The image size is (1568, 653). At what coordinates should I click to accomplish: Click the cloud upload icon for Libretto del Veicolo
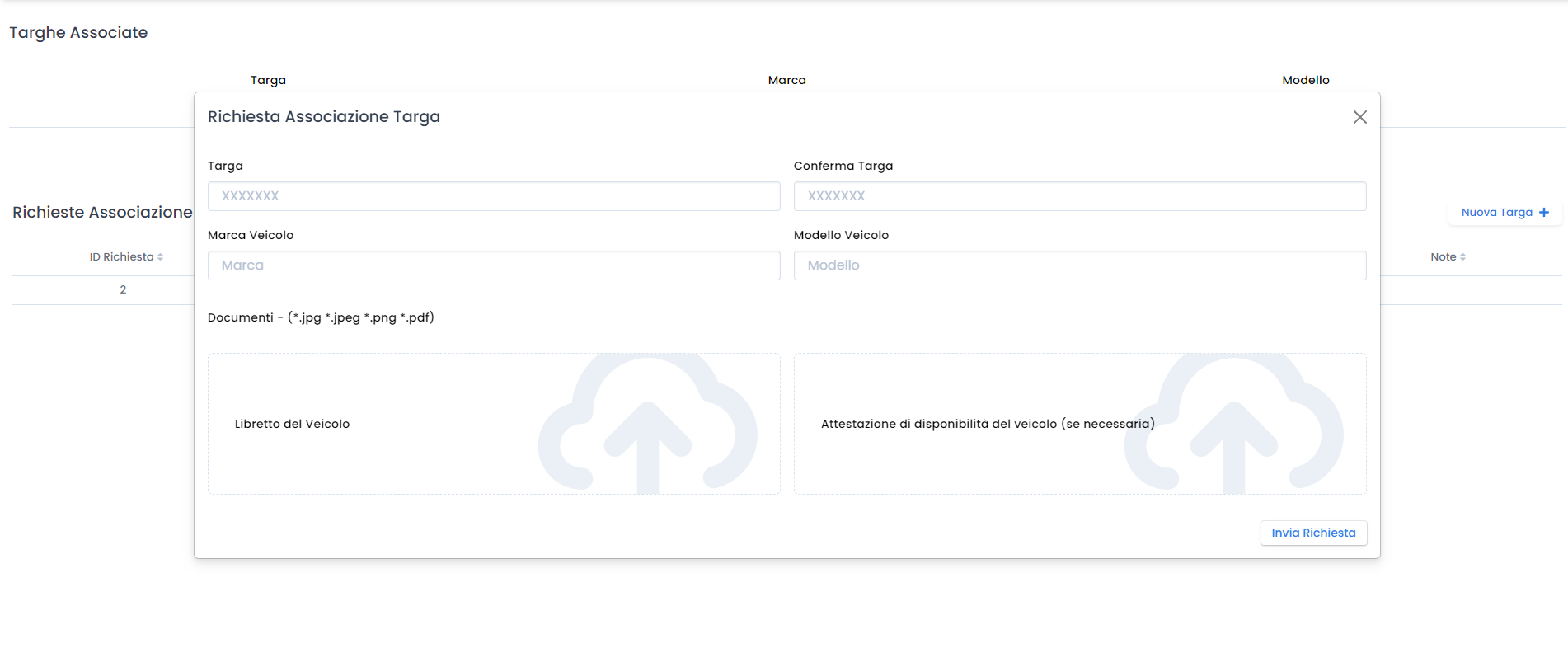[647, 425]
